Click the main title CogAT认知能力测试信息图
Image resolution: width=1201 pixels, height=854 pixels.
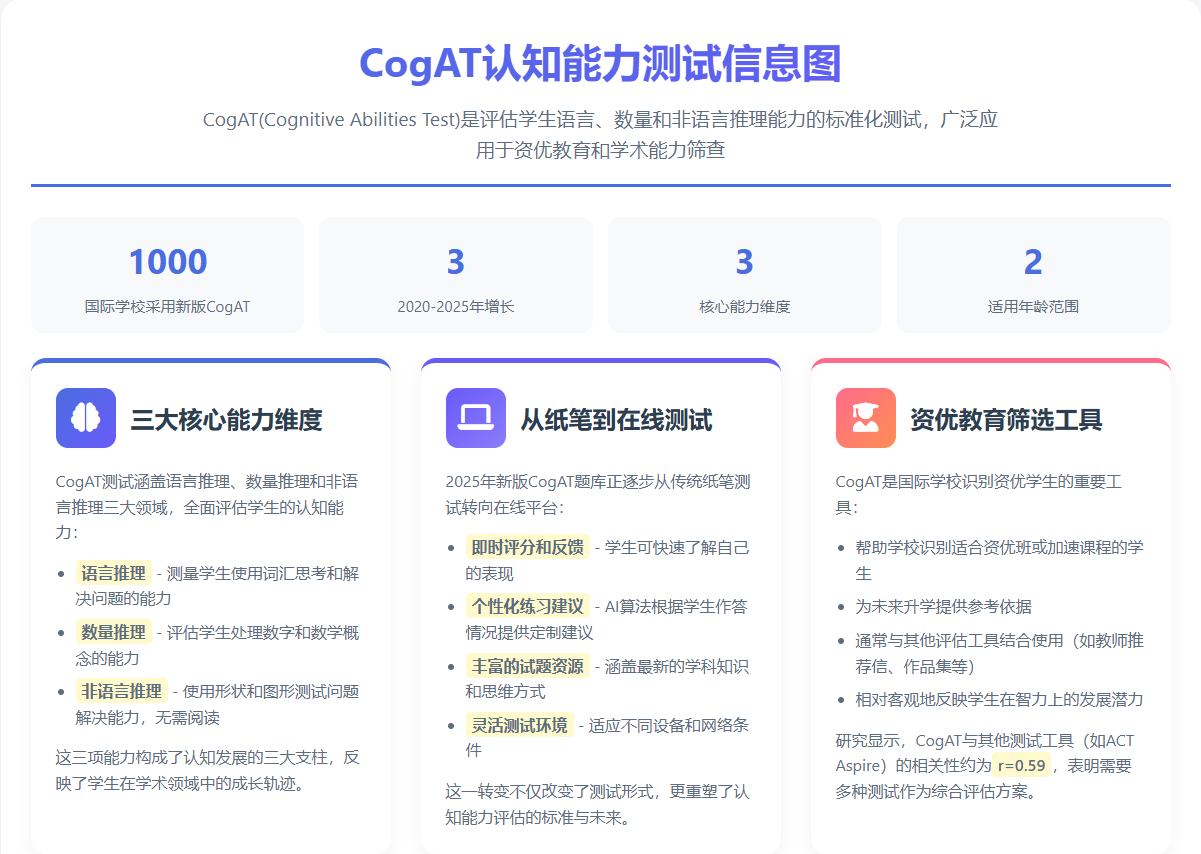pos(600,64)
